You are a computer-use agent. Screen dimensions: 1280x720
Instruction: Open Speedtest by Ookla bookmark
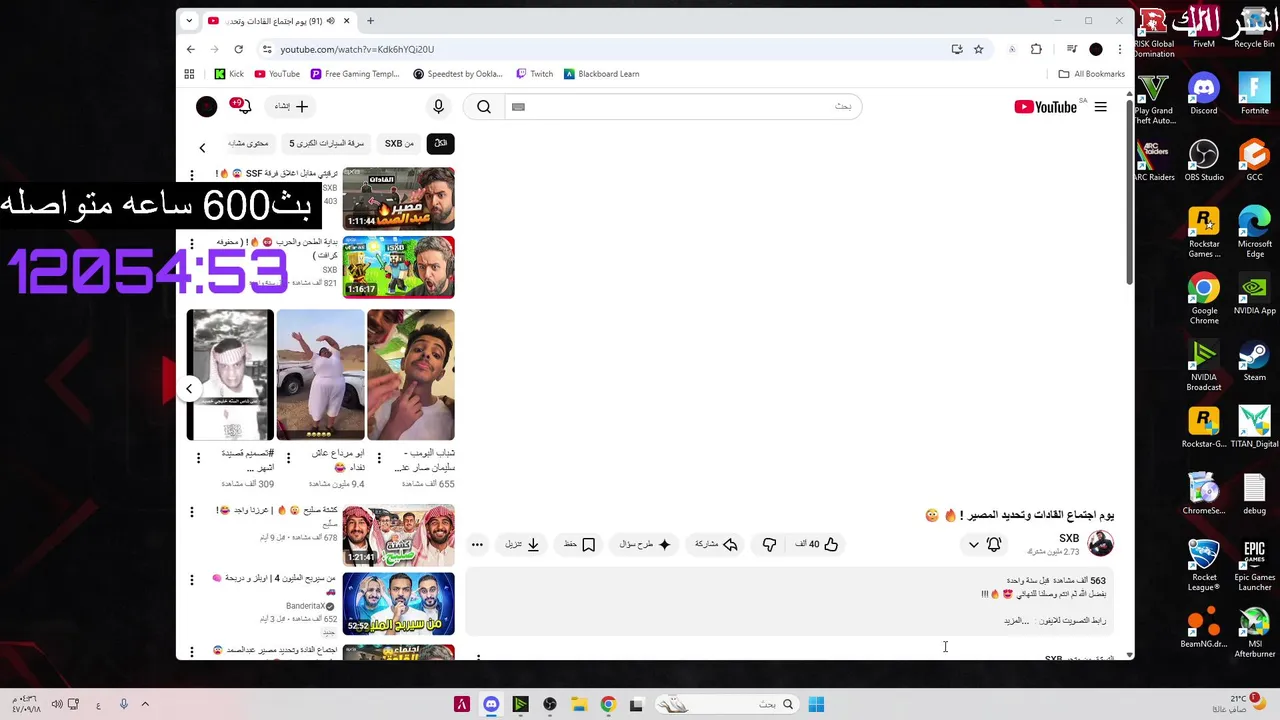(458, 74)
